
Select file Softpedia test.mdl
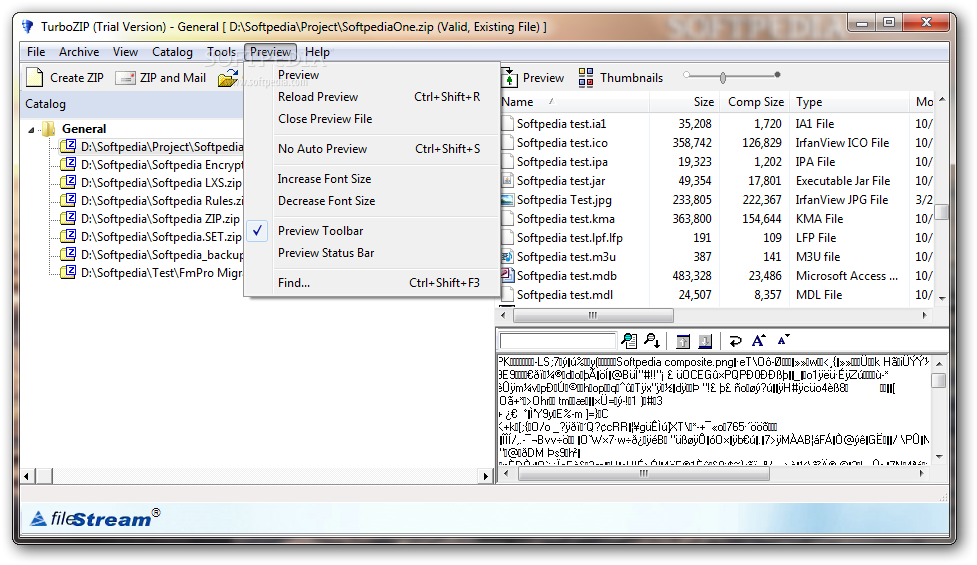565,295
